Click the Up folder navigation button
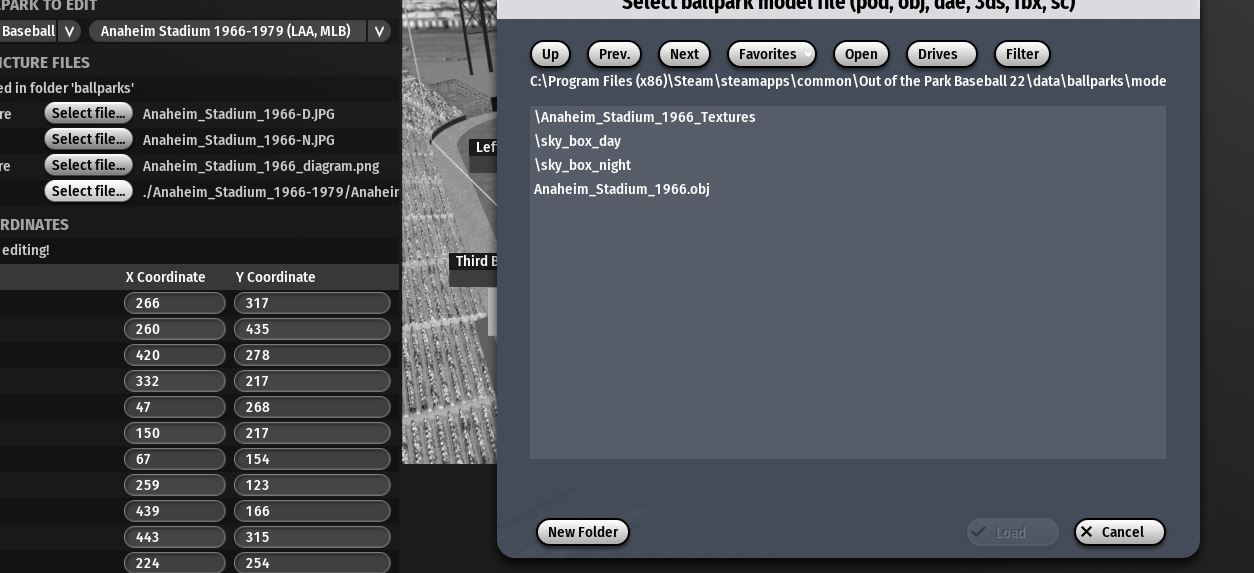Viewport: 1254px width, 573px height. (x=550, y=54)
